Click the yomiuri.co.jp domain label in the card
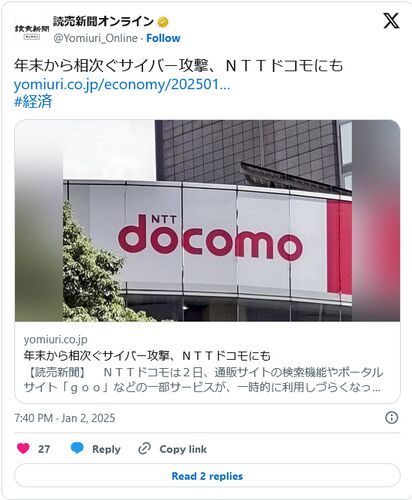The image size is (412, 500). (x=55, y=339)
